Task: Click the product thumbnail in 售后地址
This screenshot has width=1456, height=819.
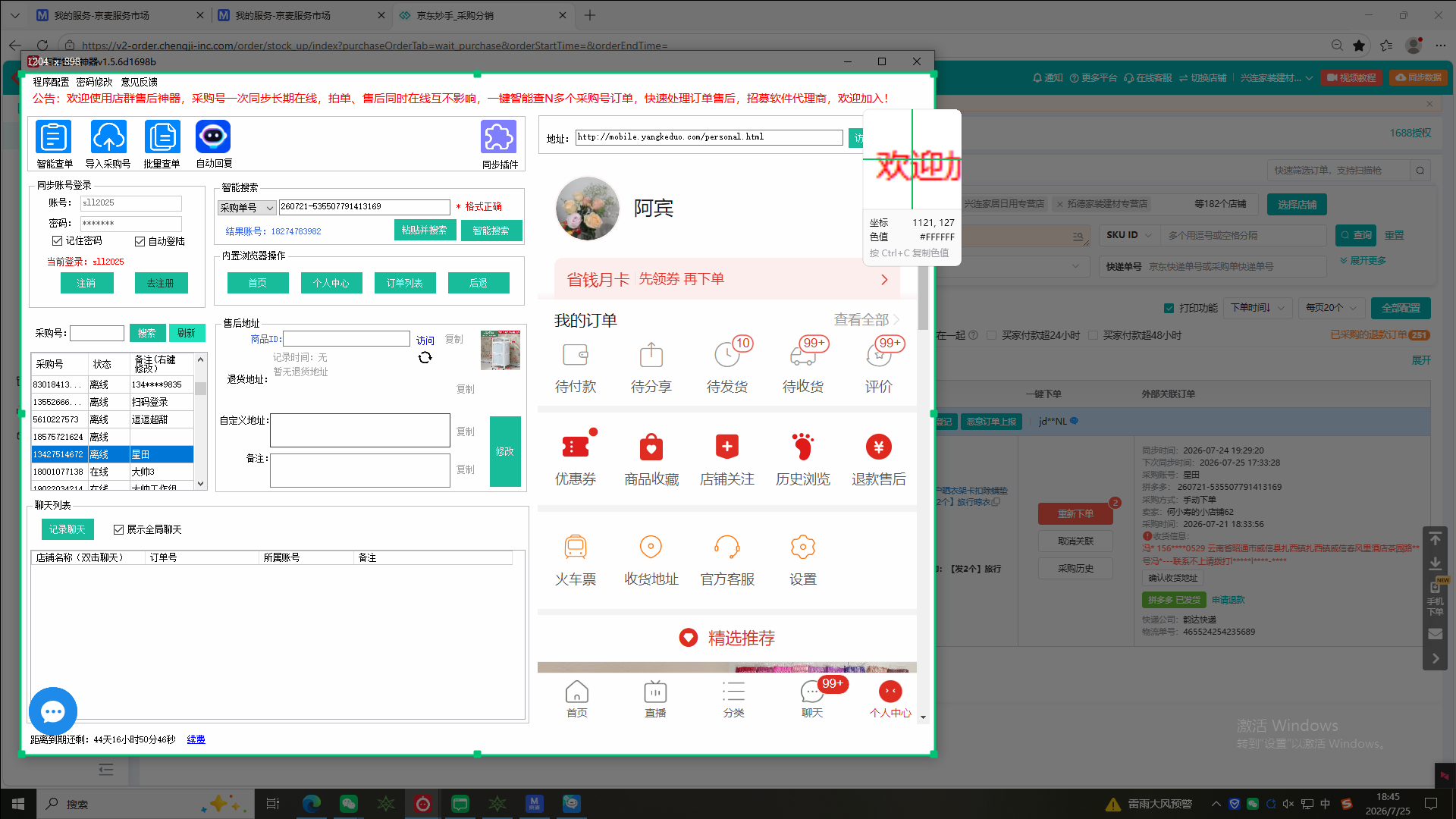Action: coord(500,350)
